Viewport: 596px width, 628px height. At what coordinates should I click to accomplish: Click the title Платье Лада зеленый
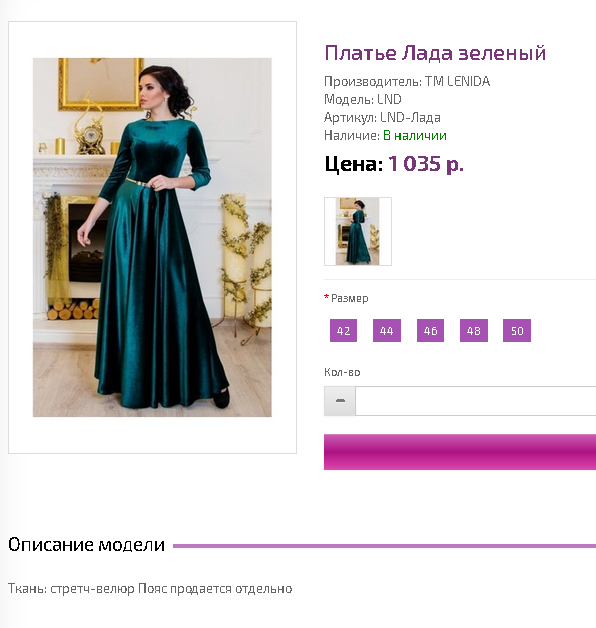pos(435,53)
